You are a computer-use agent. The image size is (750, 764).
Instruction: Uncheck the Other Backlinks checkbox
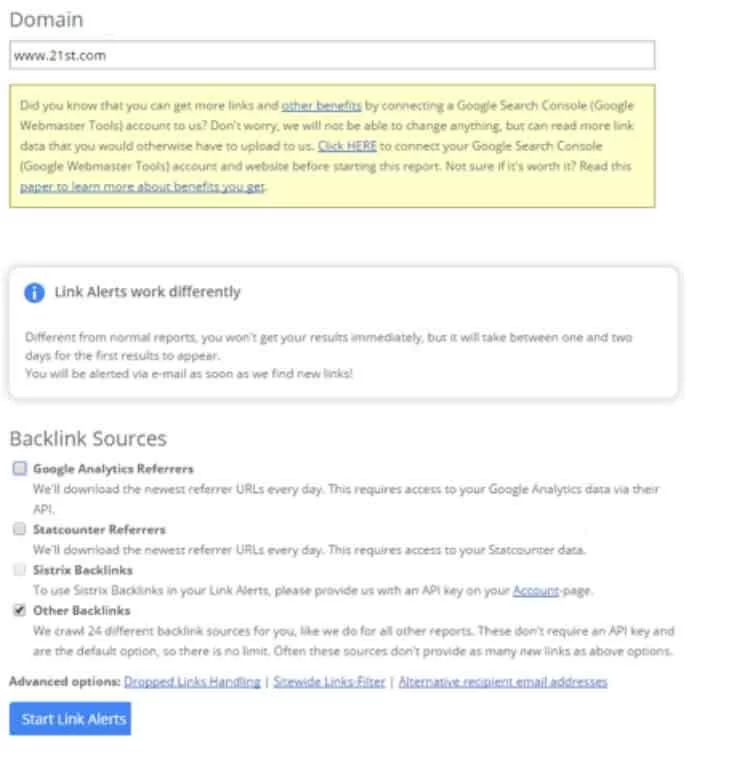click(x=20, y=611)
